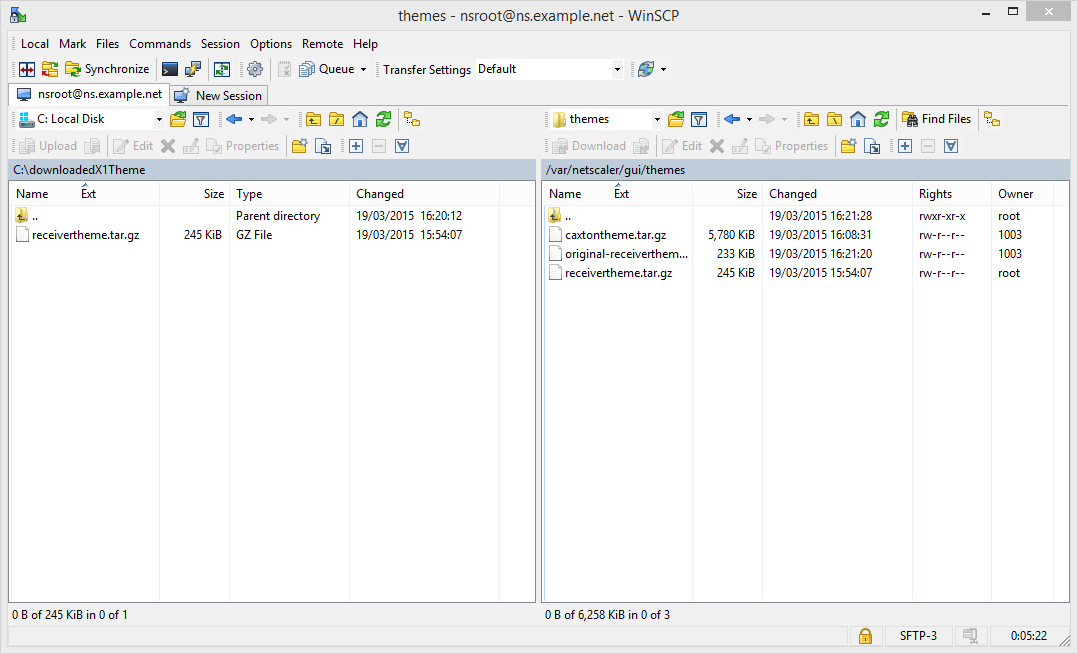The height and width of the screenshot is (654, 1078).
Task: Open terminal console icon in main toolbar
Action: pos(170,69)
